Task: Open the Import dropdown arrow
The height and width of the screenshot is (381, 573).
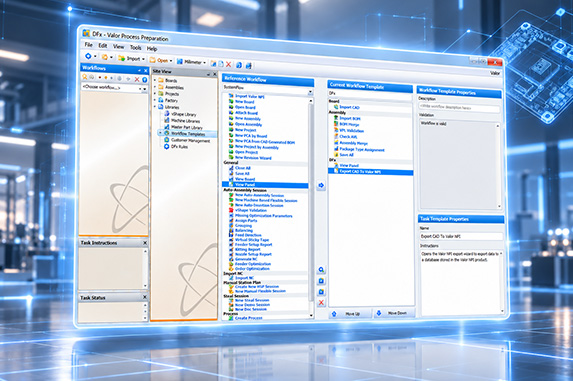Action: [144, 59]
